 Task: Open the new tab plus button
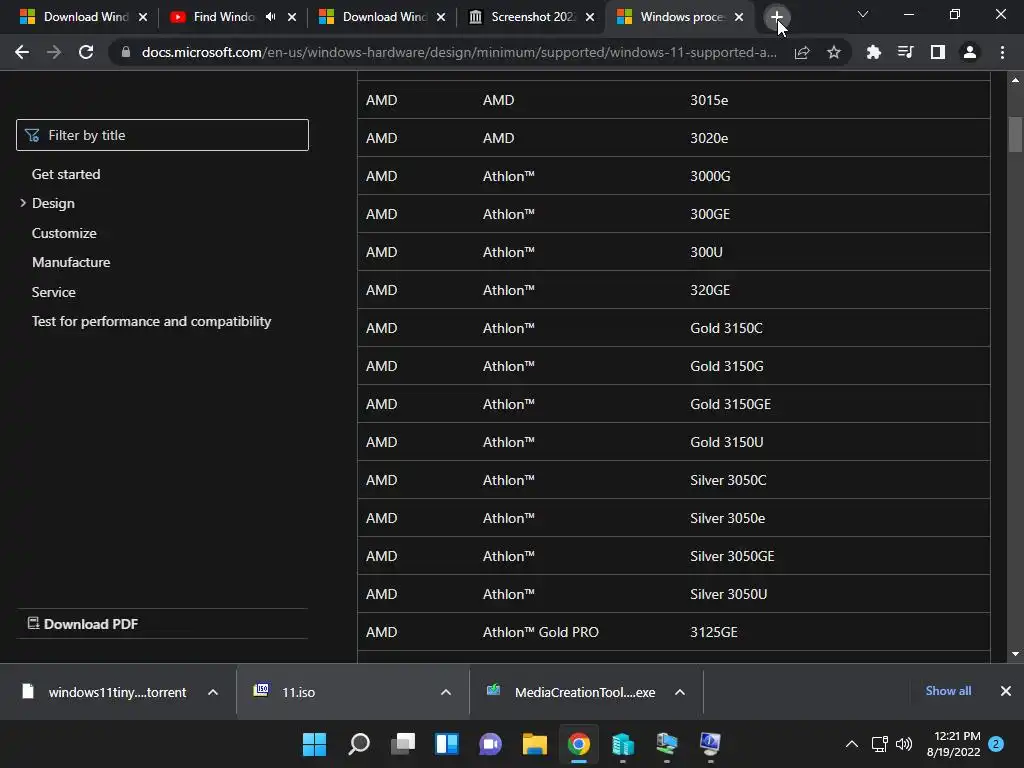776,17
